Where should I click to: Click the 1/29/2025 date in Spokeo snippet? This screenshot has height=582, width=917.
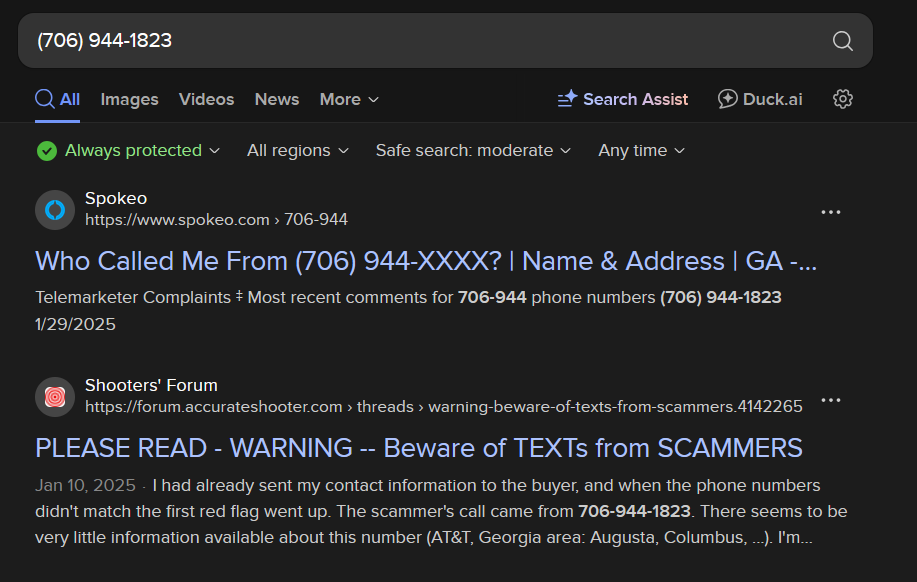(75, 324)
